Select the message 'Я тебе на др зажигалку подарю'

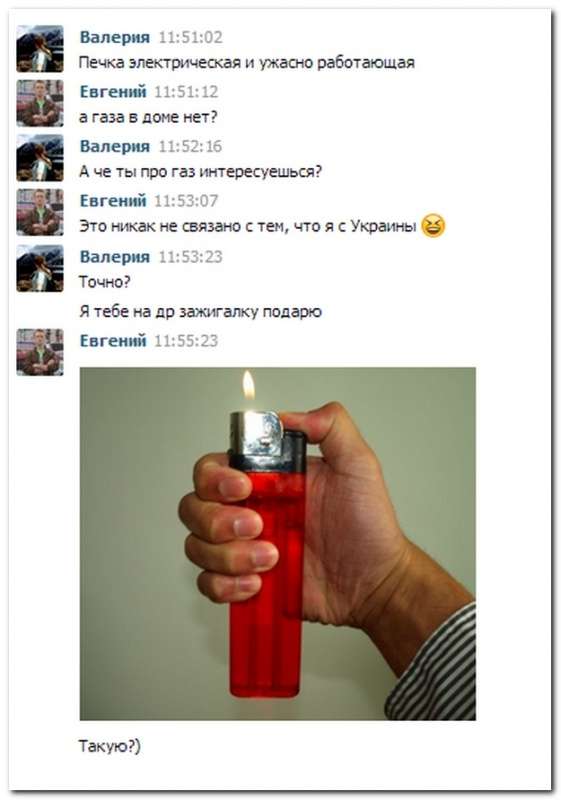click(200, 311)
